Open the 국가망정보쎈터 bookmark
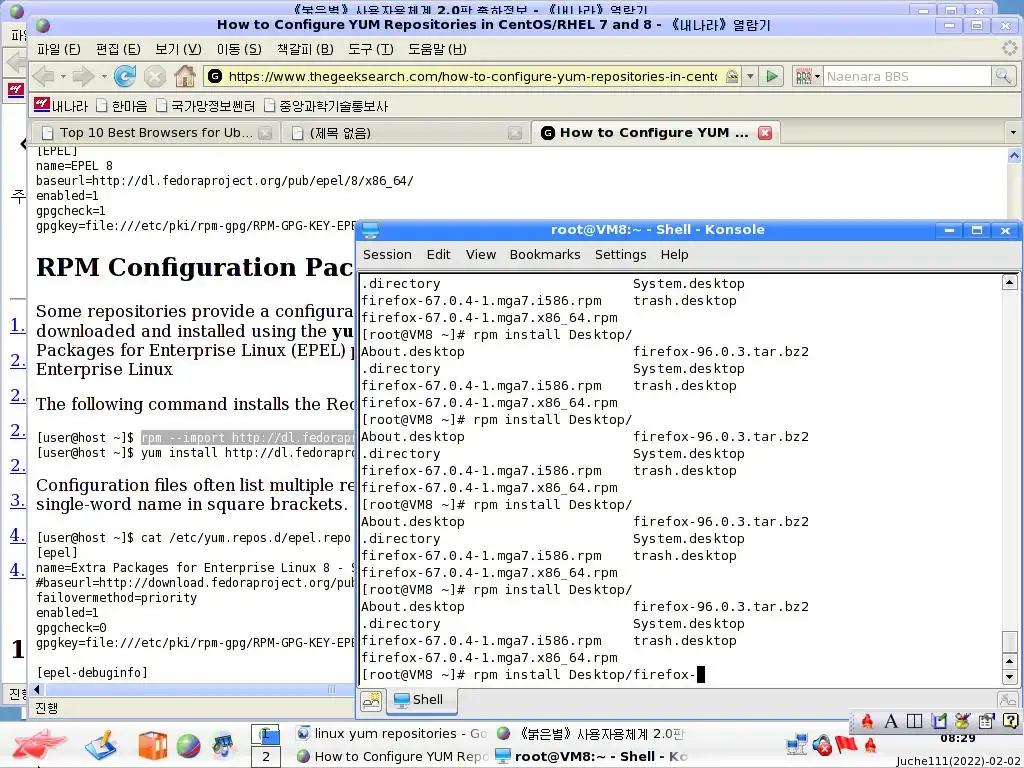The height and width of the screenshot is (768, 1024). pyautogui.click(x=205, y=106)
